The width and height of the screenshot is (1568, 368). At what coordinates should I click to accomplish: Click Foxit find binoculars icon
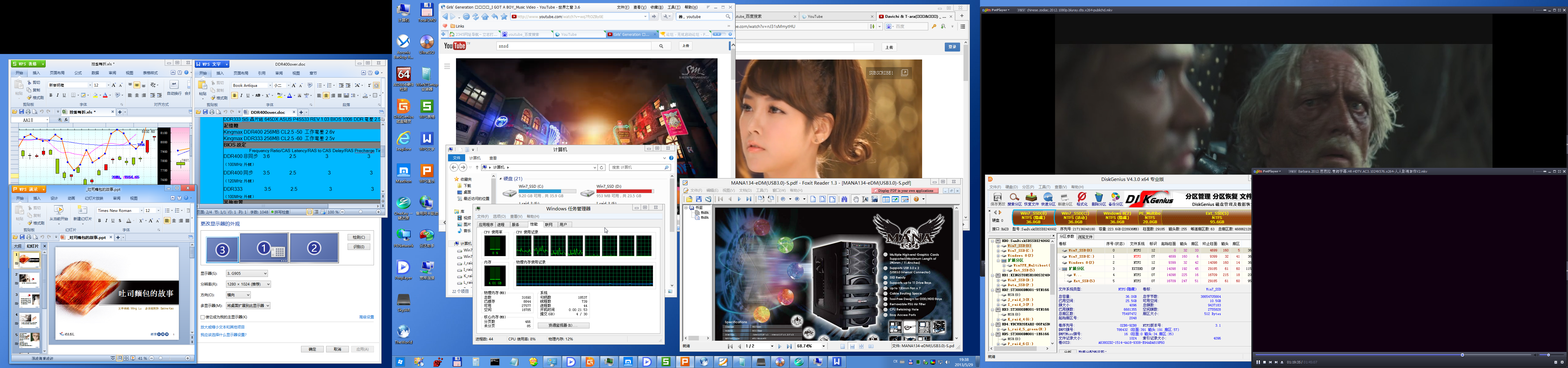(844, 199)
